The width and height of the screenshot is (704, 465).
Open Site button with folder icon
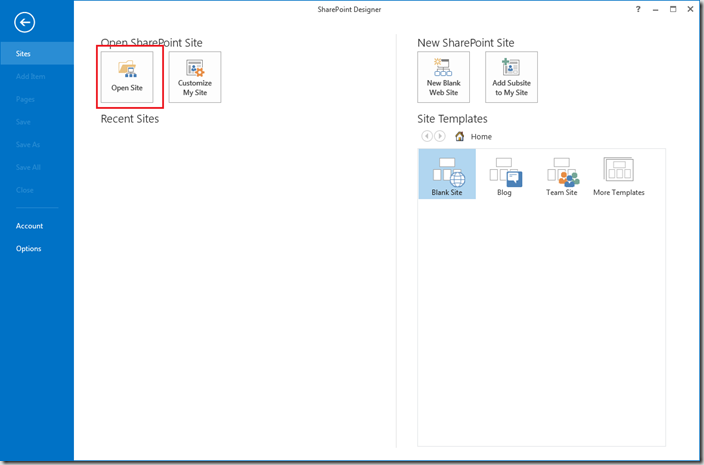127,77
